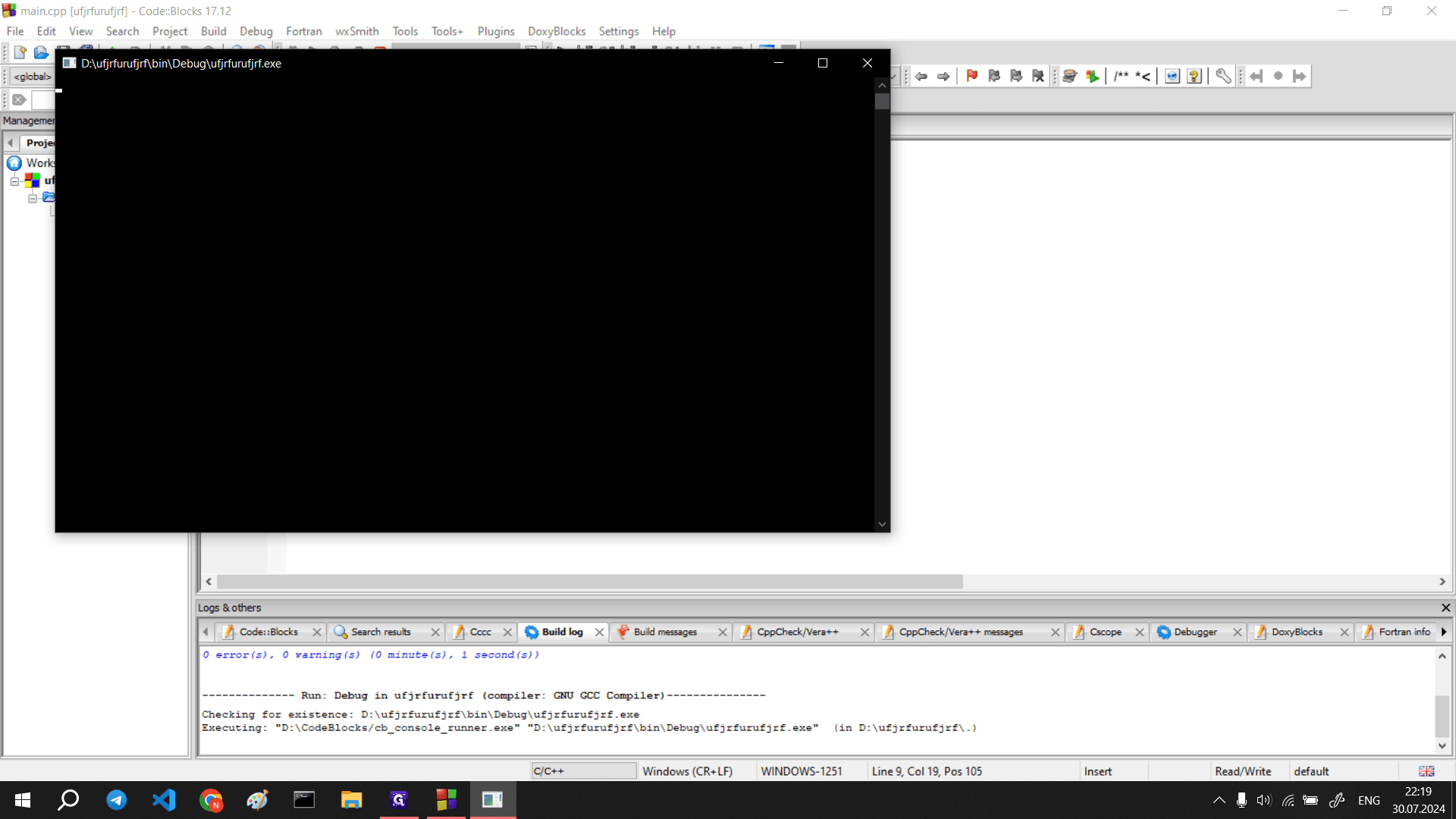Click the grey left-arrow-with-bar toolbar icon
Viewport: 1456px width, 819px height.
[x=1256, y=76]
